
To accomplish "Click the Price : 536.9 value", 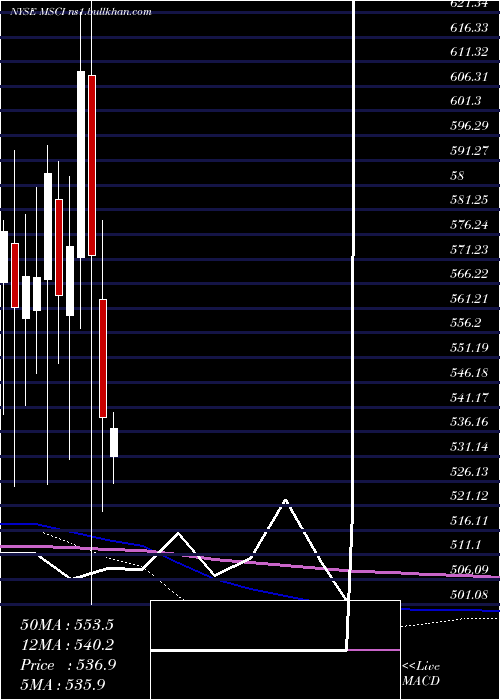I will pyautogui.click(x=68, y=665).
